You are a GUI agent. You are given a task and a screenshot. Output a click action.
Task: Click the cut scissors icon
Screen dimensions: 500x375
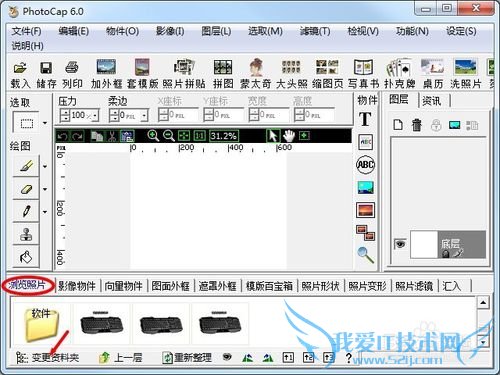[112, 136]
